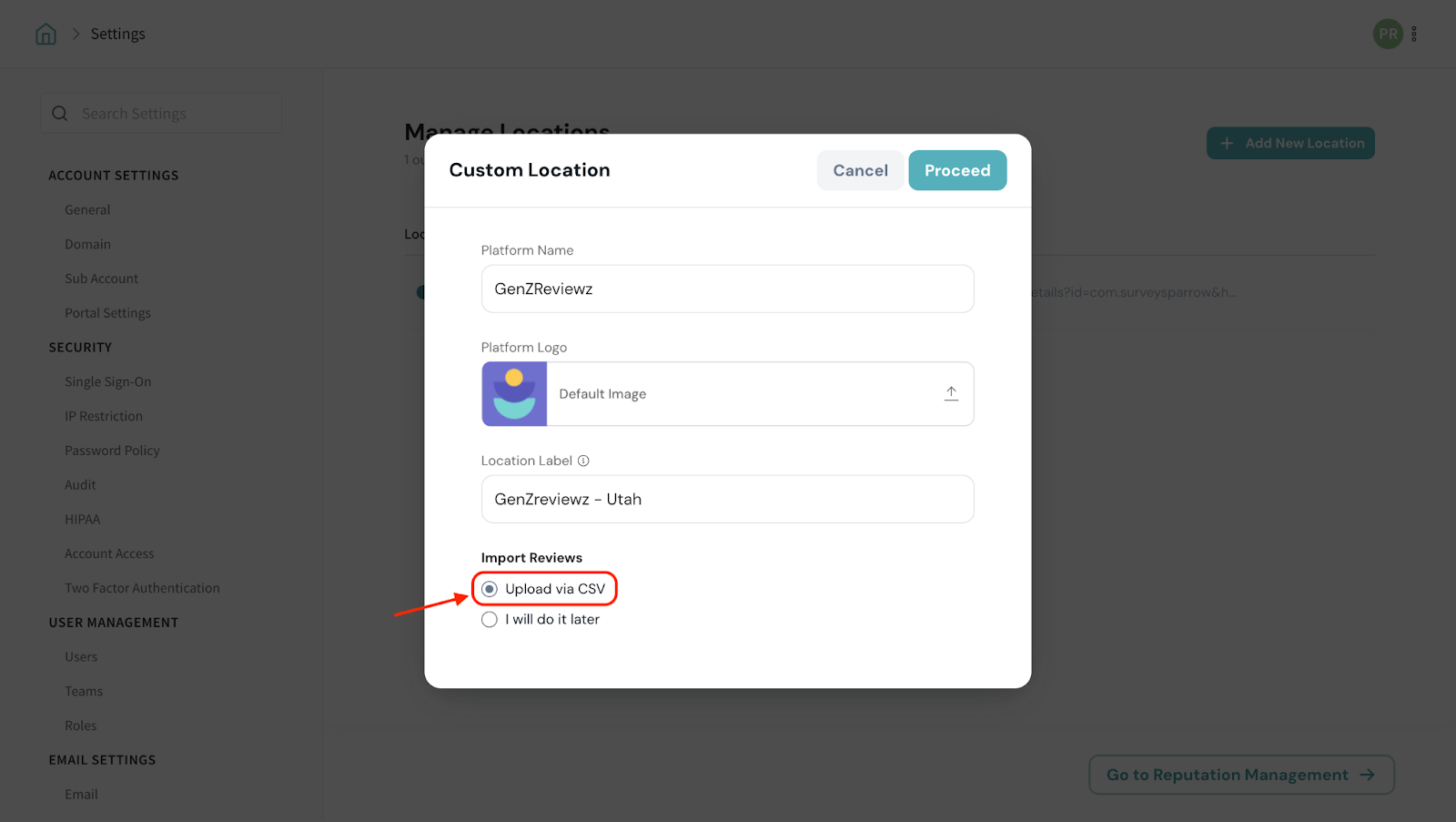Screen dimensions: 1456x822
Task: Open Two Factor Authentication settings
Action: (x=142, y=588)
